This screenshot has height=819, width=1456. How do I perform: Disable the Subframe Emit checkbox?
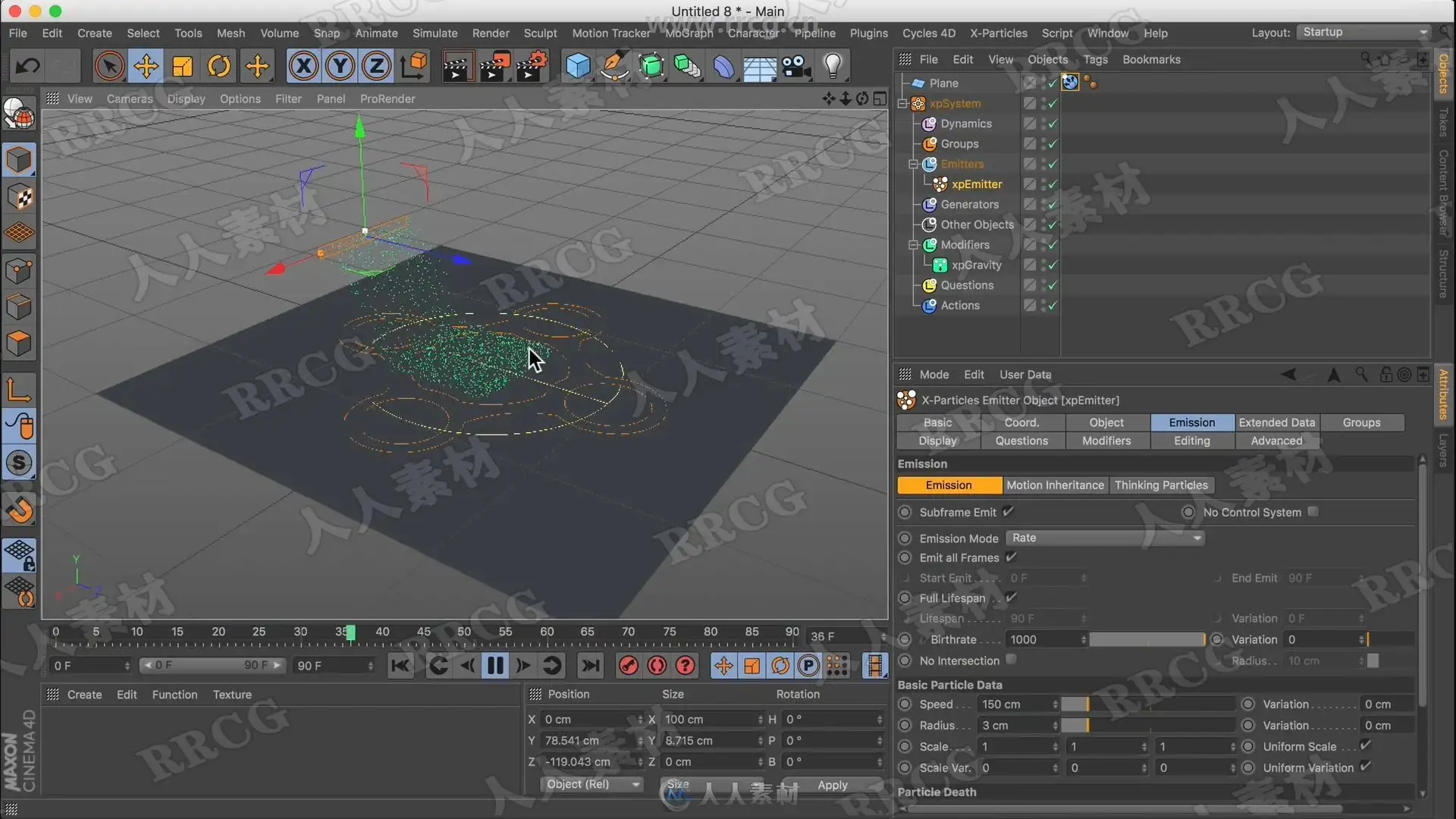[x=1008, y=512]
